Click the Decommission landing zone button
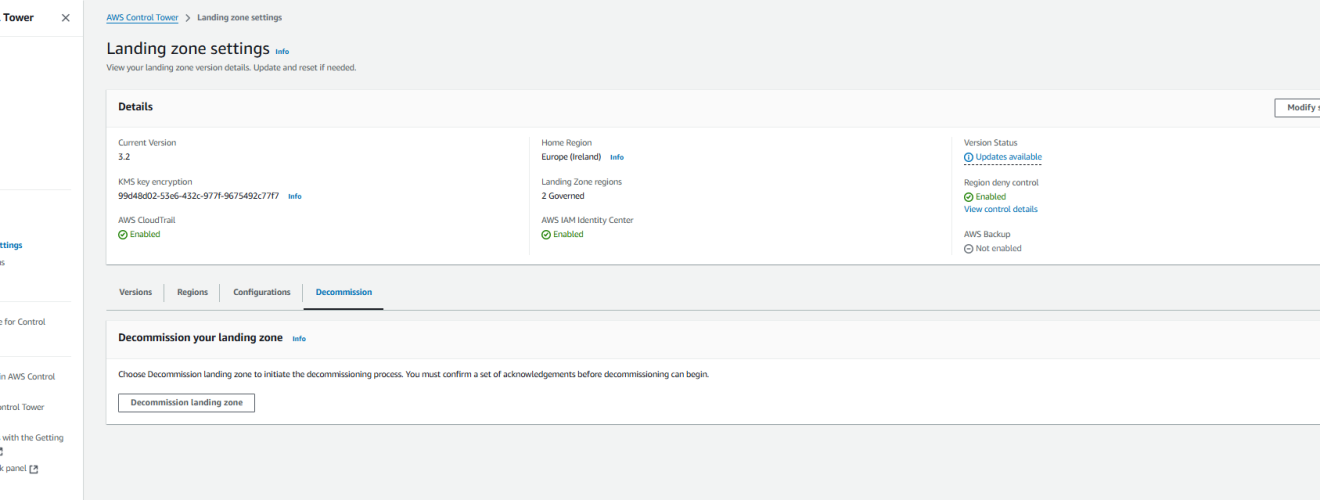 186,402
